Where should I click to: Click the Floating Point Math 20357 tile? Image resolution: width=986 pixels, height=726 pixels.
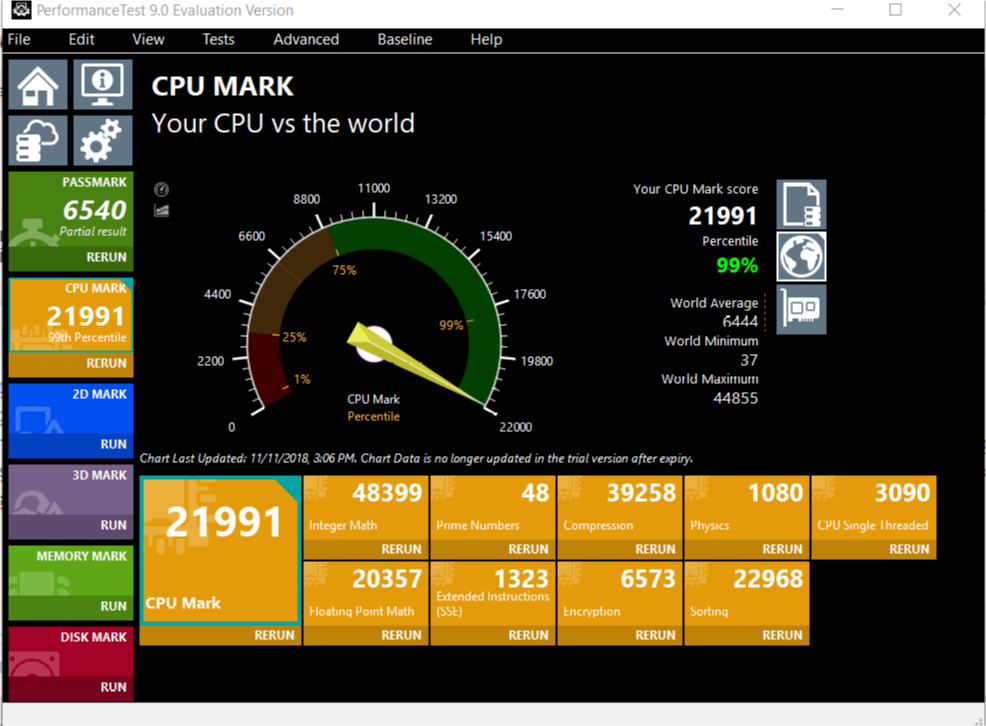tap(366, 594)
